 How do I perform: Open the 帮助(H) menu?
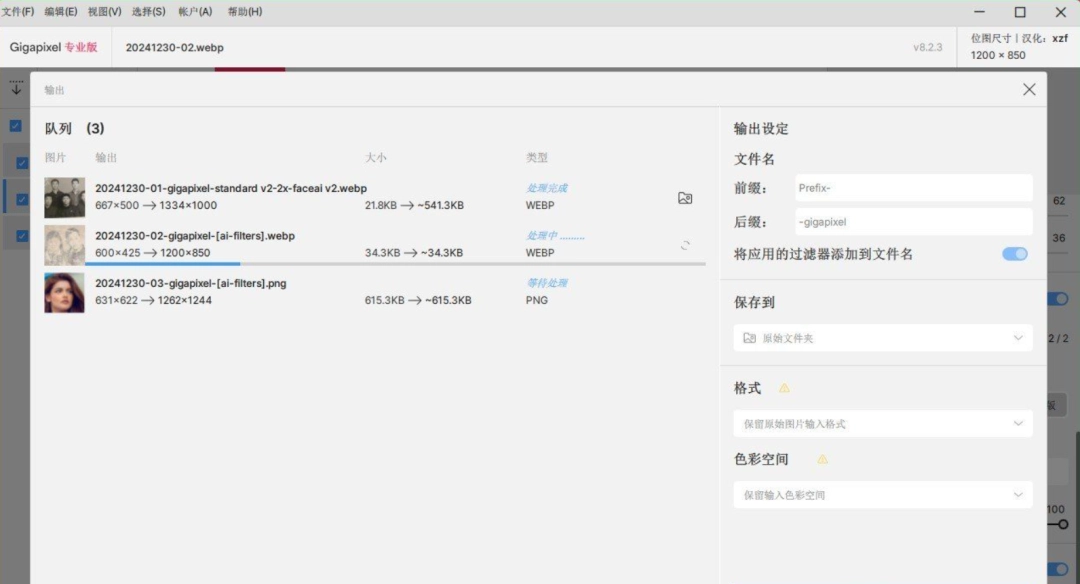(x=245, y=12)
